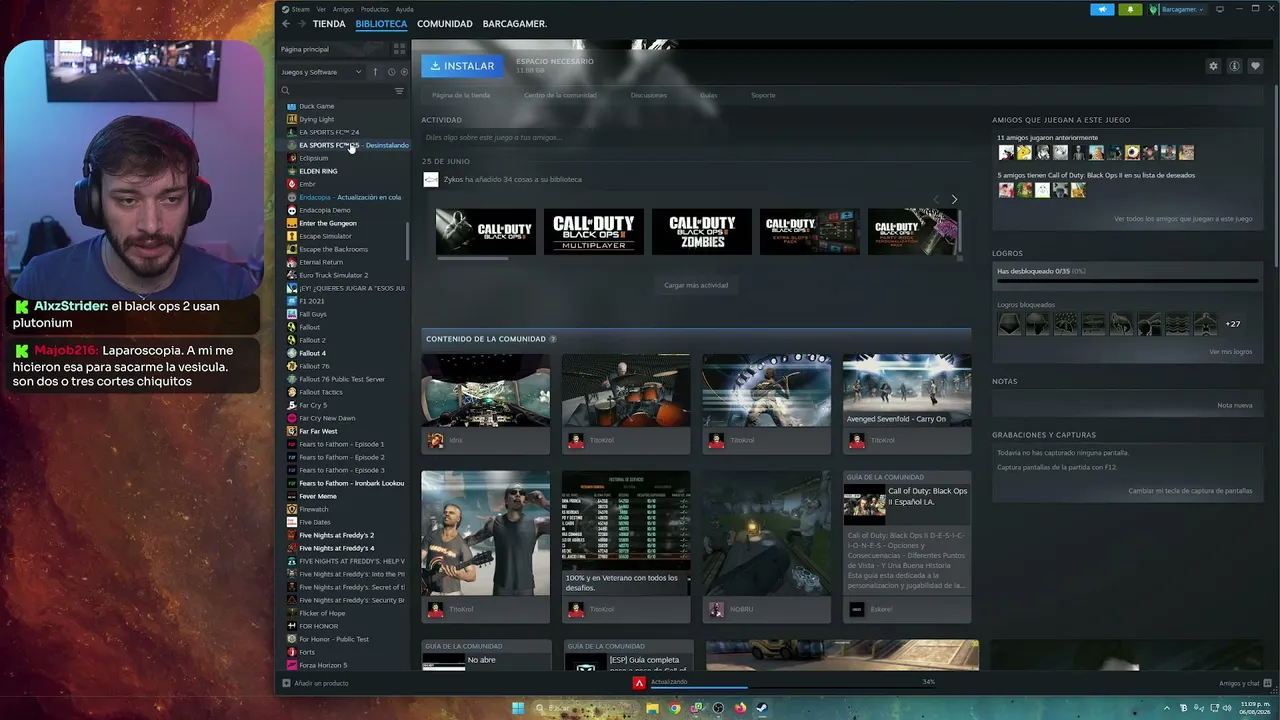This screenshot has width=1280, height=720.
Task: Click the Windows taskbar search box
Action: coord(586,708)
